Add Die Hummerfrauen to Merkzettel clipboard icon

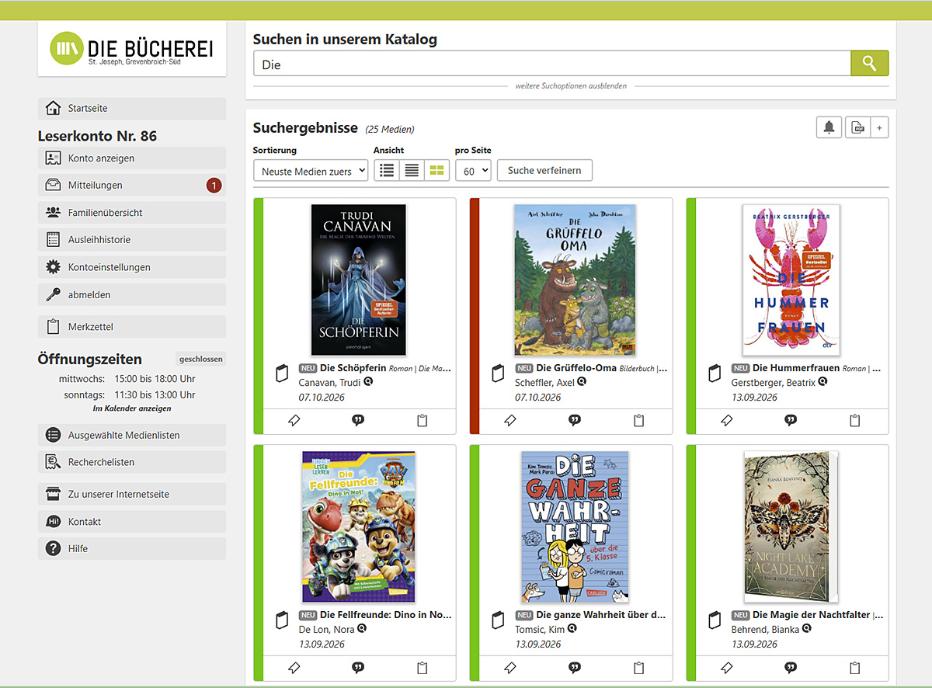(x=855, y=420)
